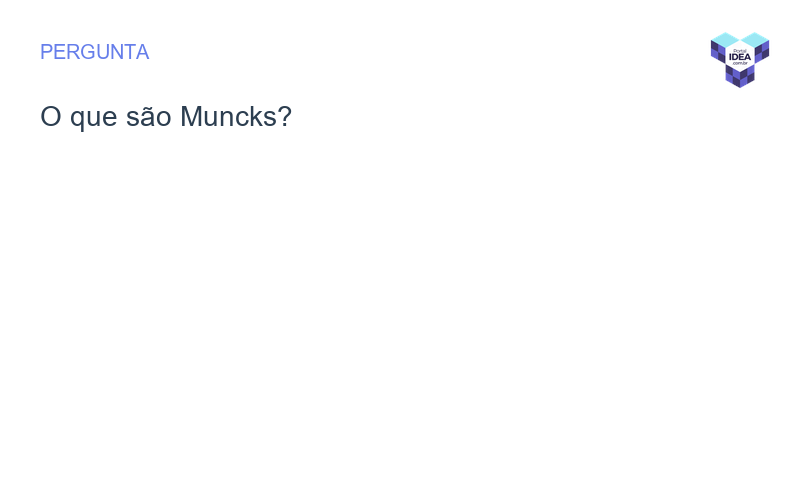Click the white hexagon center of the logo

[x=740, y=57]
